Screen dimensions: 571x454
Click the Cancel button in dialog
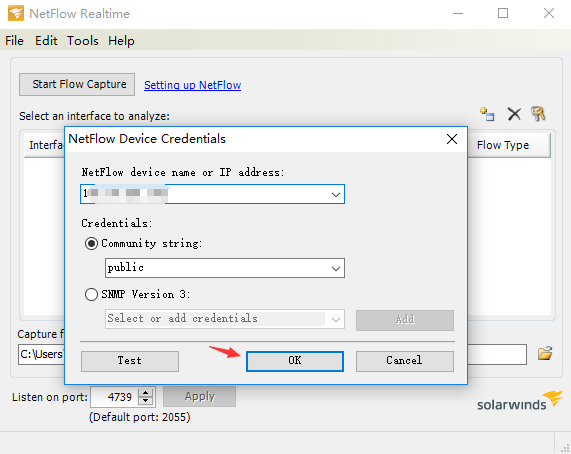tap(405, 361)
